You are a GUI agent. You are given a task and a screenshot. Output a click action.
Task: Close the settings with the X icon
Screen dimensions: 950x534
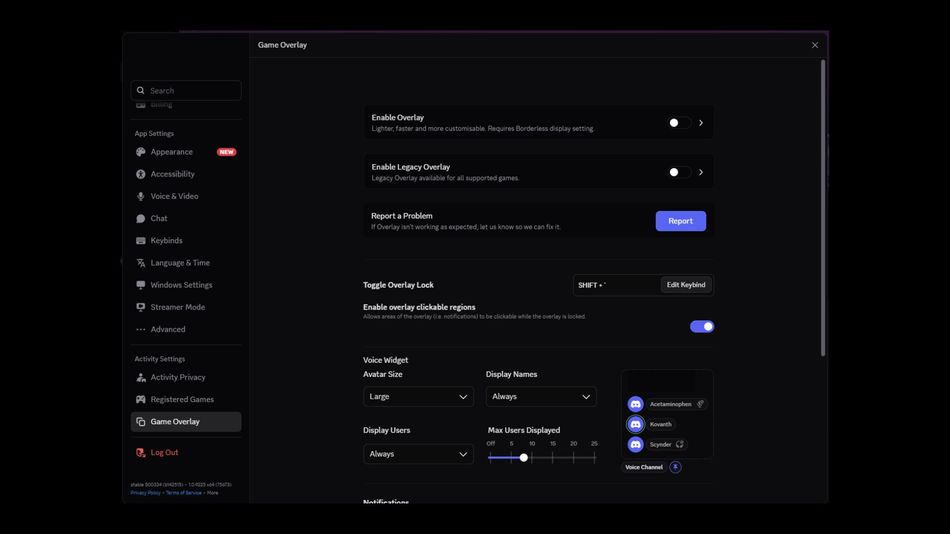click(815, 45)
